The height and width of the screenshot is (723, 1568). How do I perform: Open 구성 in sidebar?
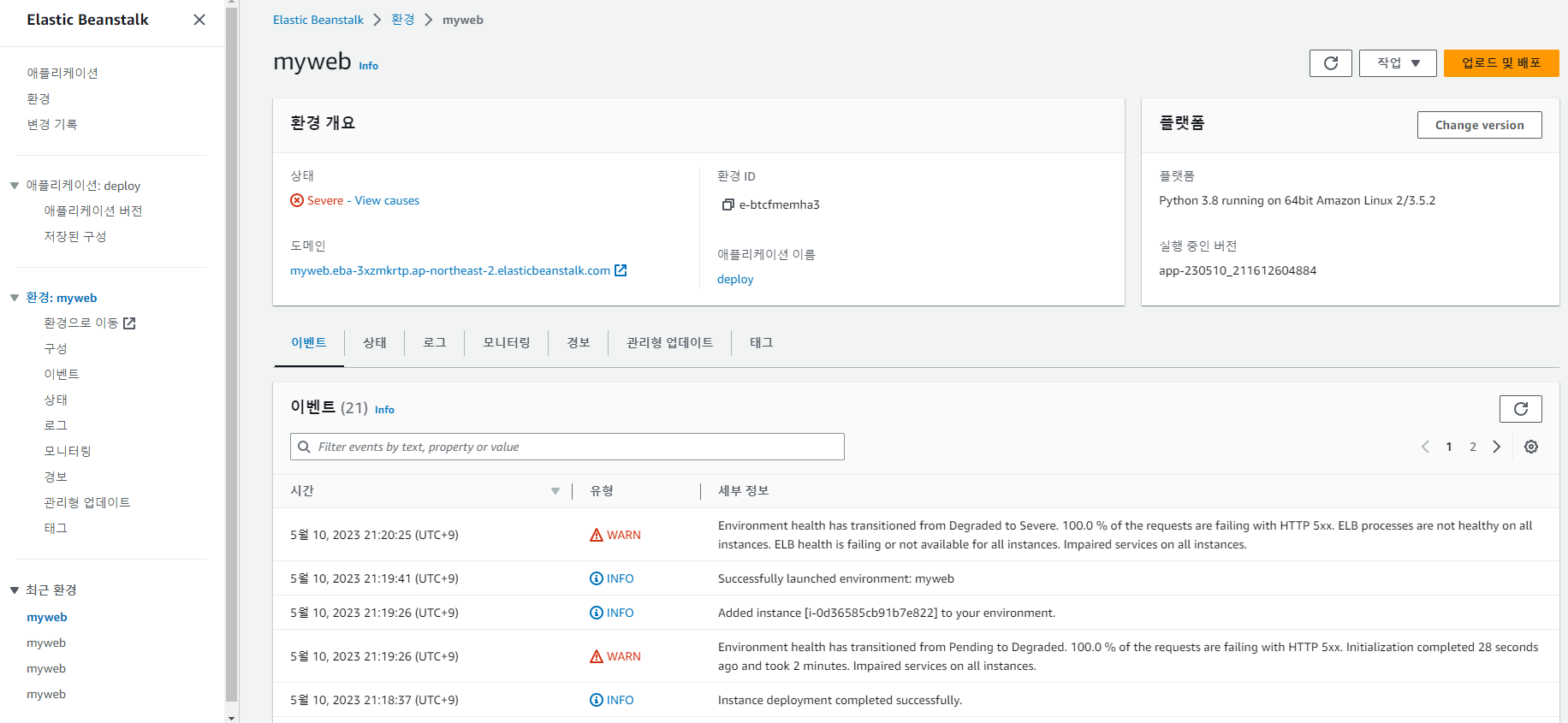click(56, 348)
